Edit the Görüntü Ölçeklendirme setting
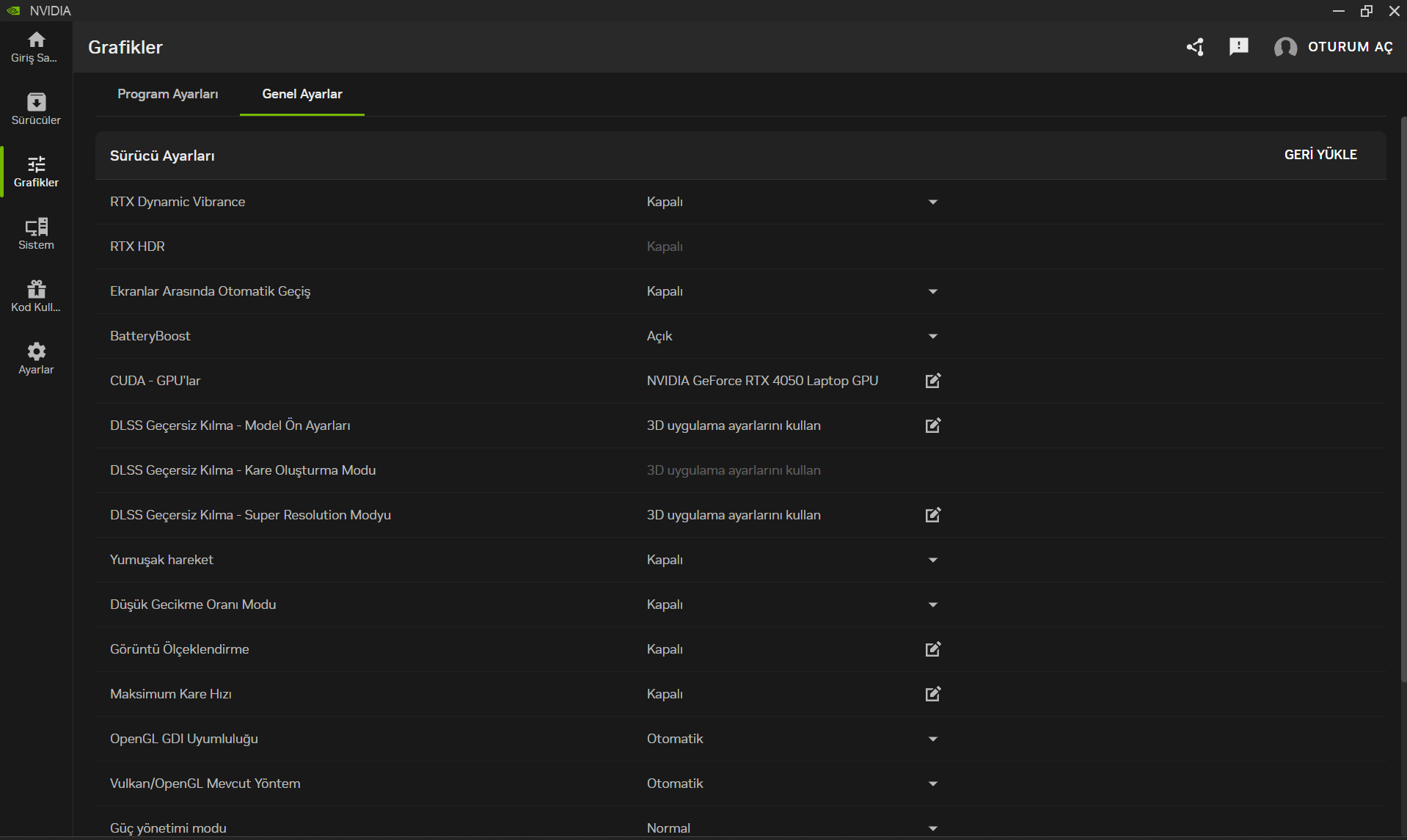This screenshot has height=840, width=1407. (932, 649)
